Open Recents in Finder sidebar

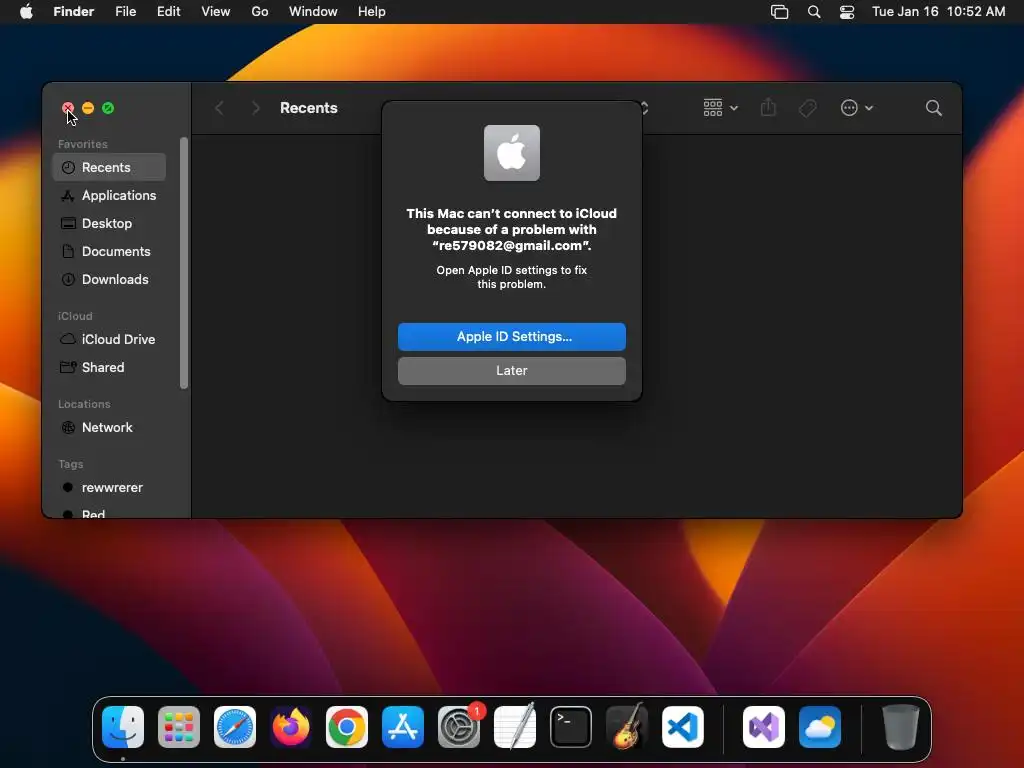click(109, 167)
